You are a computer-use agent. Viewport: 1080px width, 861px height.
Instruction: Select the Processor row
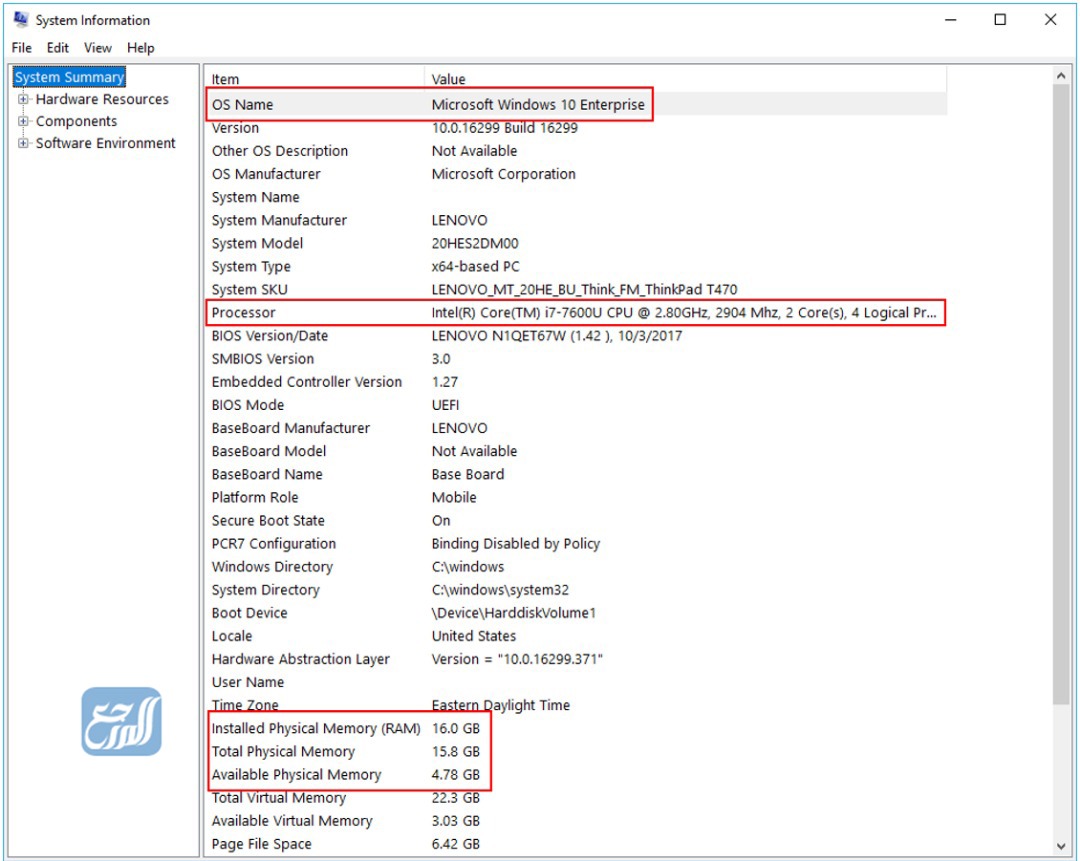574,313
